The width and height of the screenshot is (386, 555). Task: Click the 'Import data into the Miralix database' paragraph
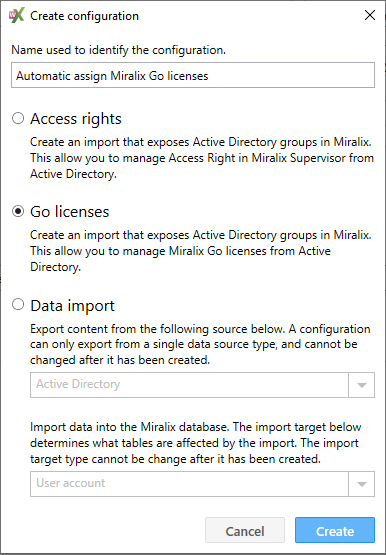[195, 443]
